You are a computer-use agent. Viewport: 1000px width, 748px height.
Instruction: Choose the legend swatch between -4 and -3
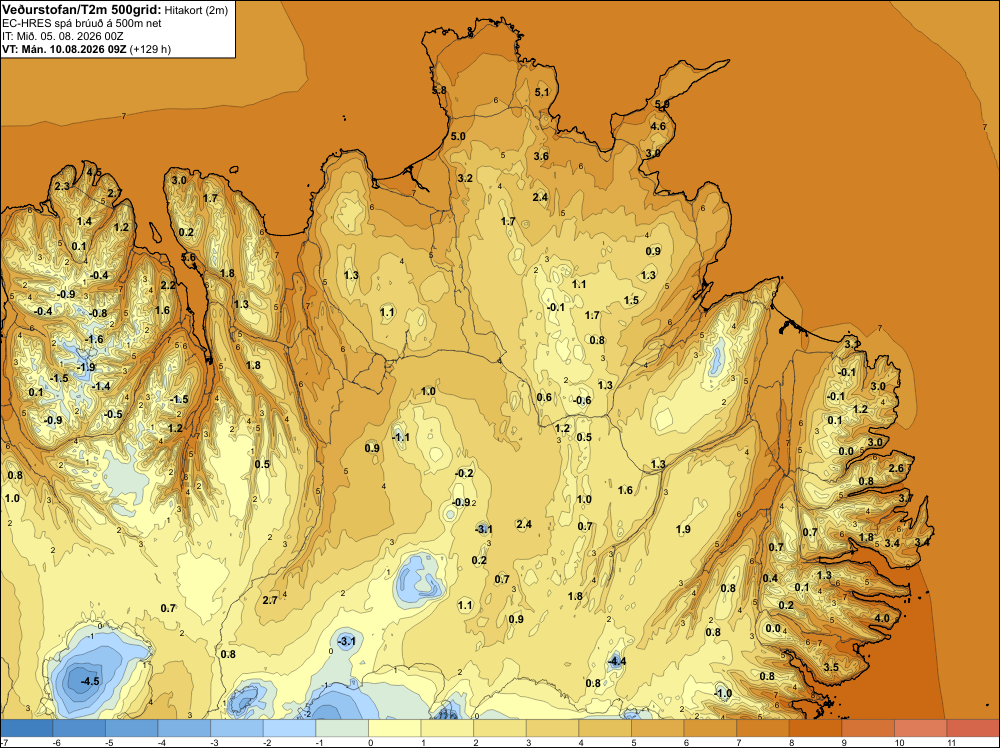[184, 728]
